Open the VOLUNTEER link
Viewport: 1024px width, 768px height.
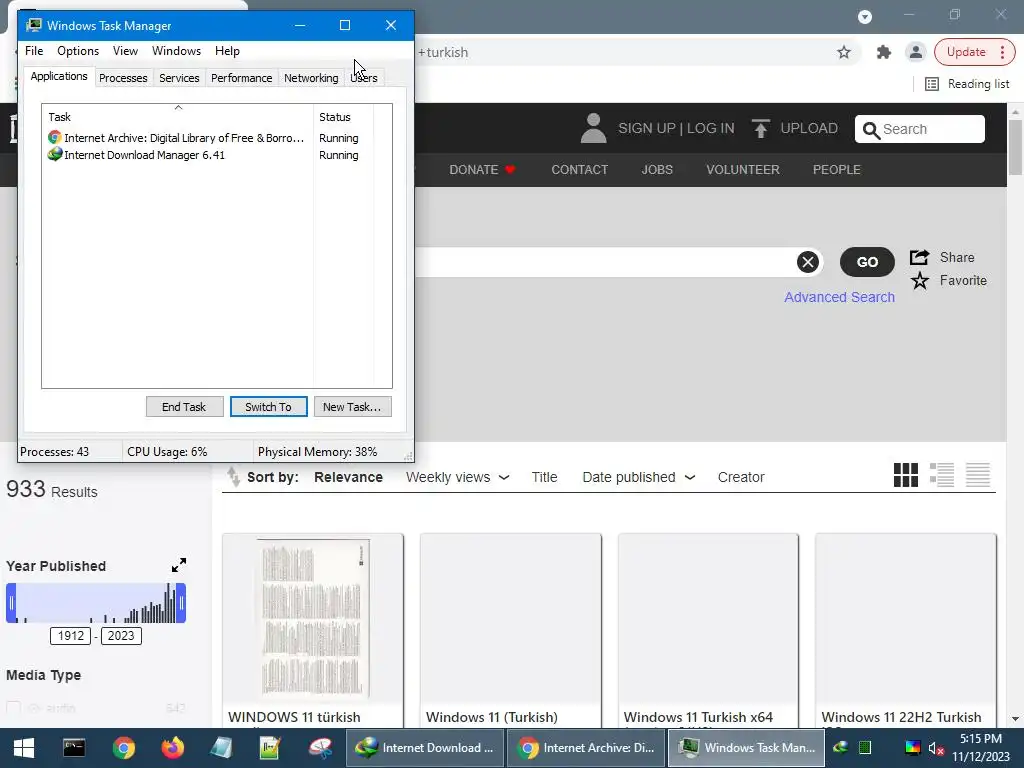click(x=743, y=170)
